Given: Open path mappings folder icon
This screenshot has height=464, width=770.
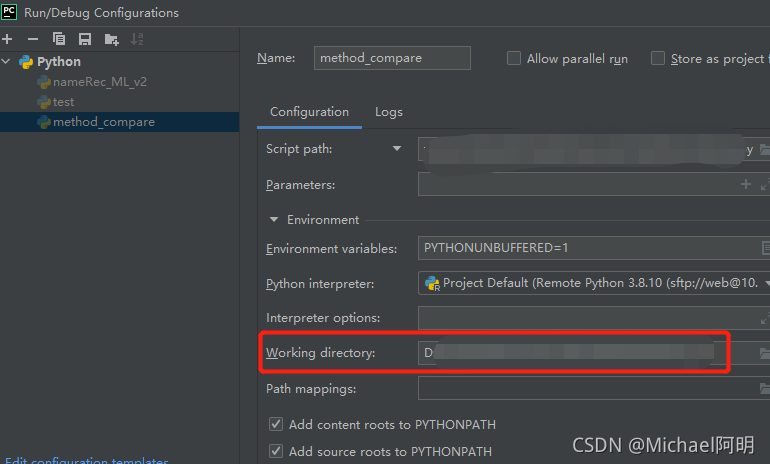Looking at the screenshot, I should click(x=765, y=389).
